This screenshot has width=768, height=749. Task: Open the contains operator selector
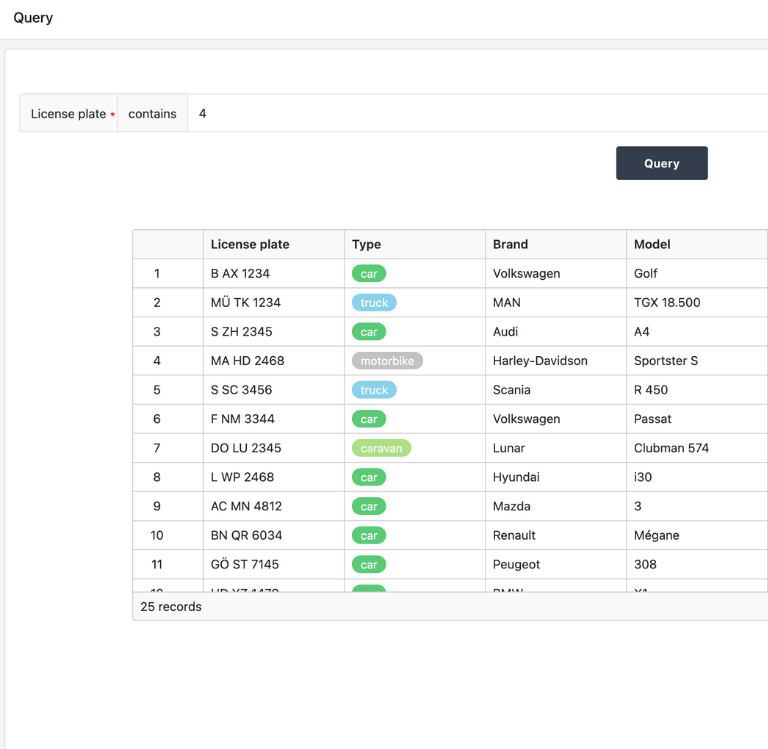(152, 114)
